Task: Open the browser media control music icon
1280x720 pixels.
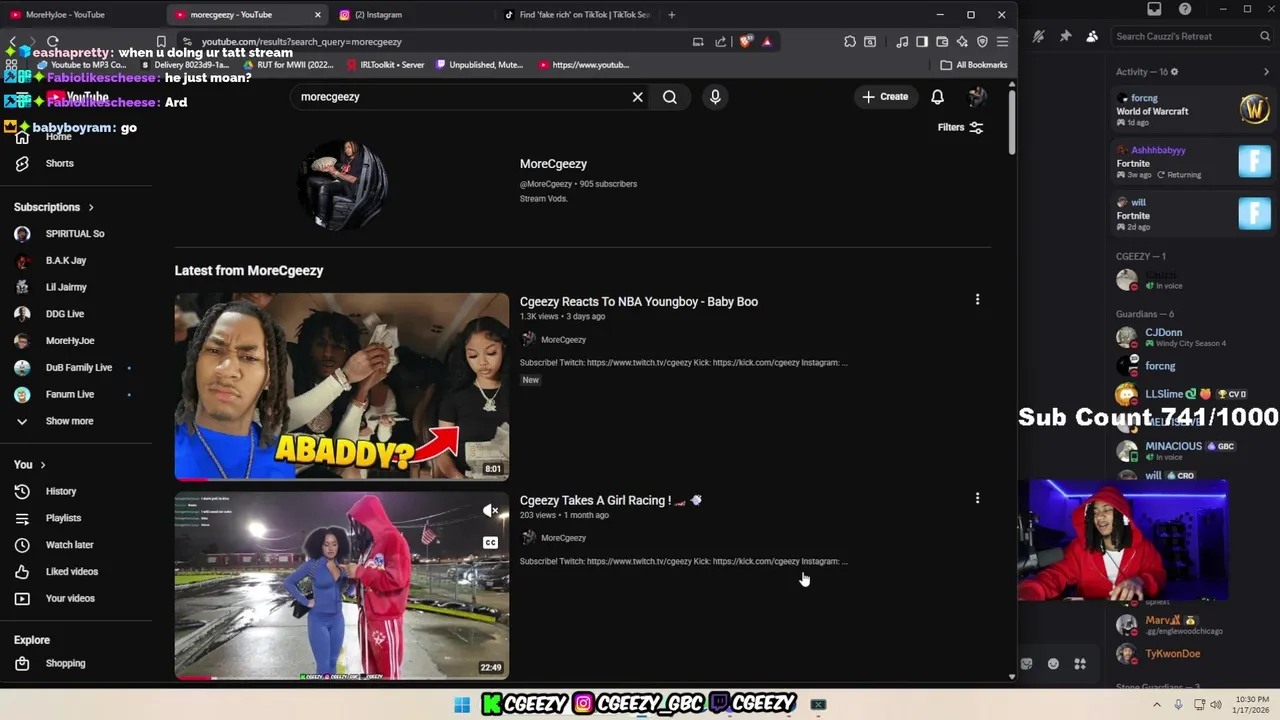Action: (x=902, y=42)
